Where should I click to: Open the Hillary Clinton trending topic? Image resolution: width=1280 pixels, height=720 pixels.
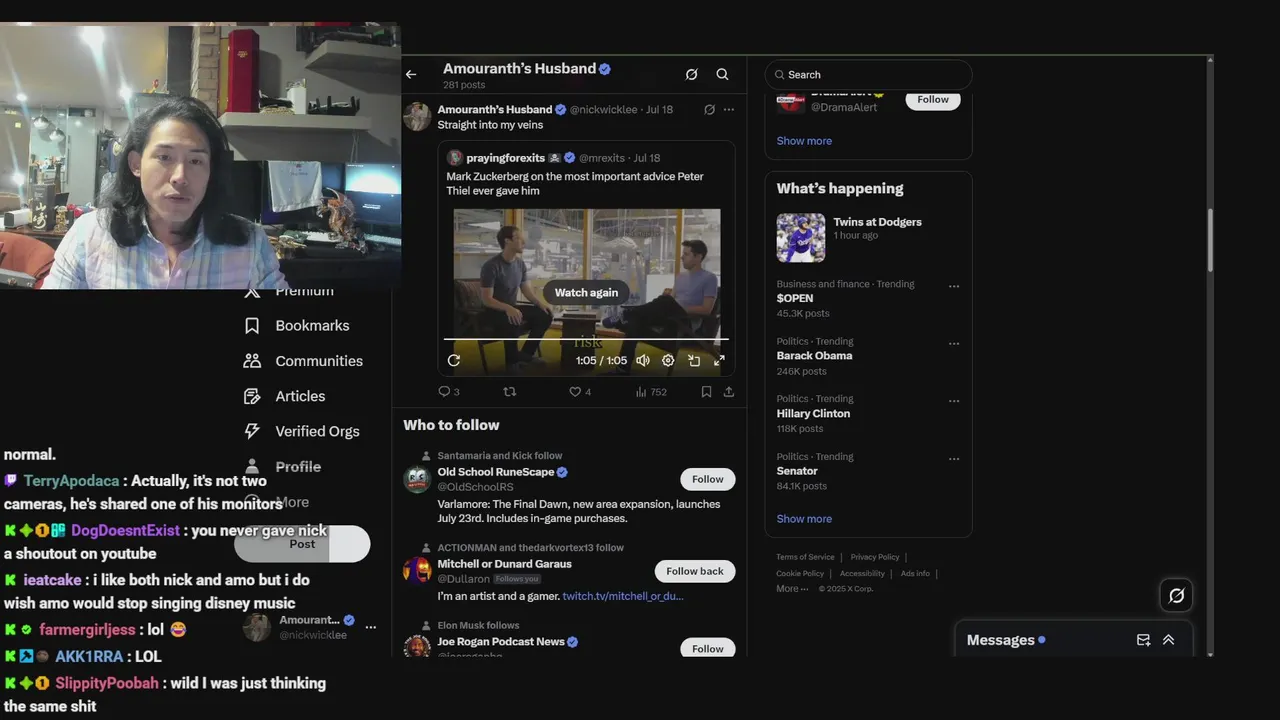(813, 414)
